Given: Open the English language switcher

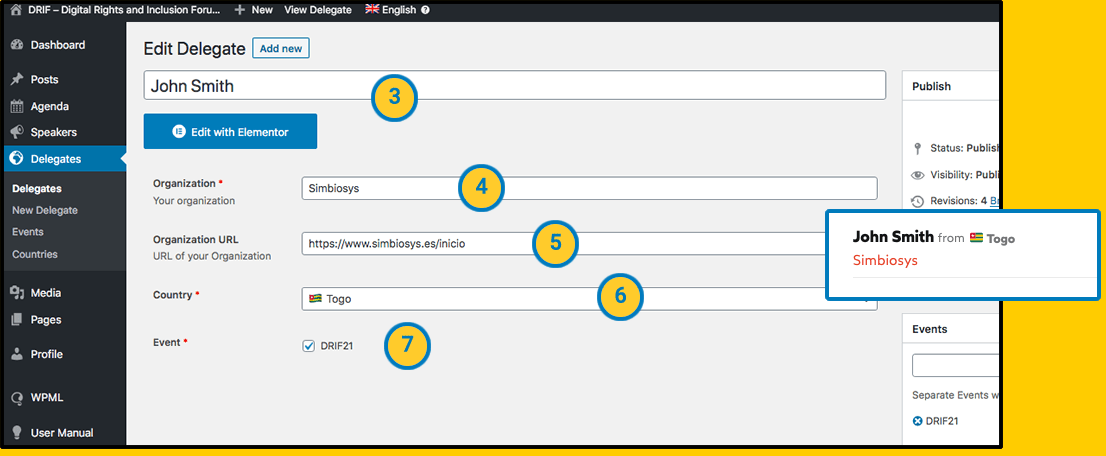Looking at the screenshot, I should pos(391,10).
